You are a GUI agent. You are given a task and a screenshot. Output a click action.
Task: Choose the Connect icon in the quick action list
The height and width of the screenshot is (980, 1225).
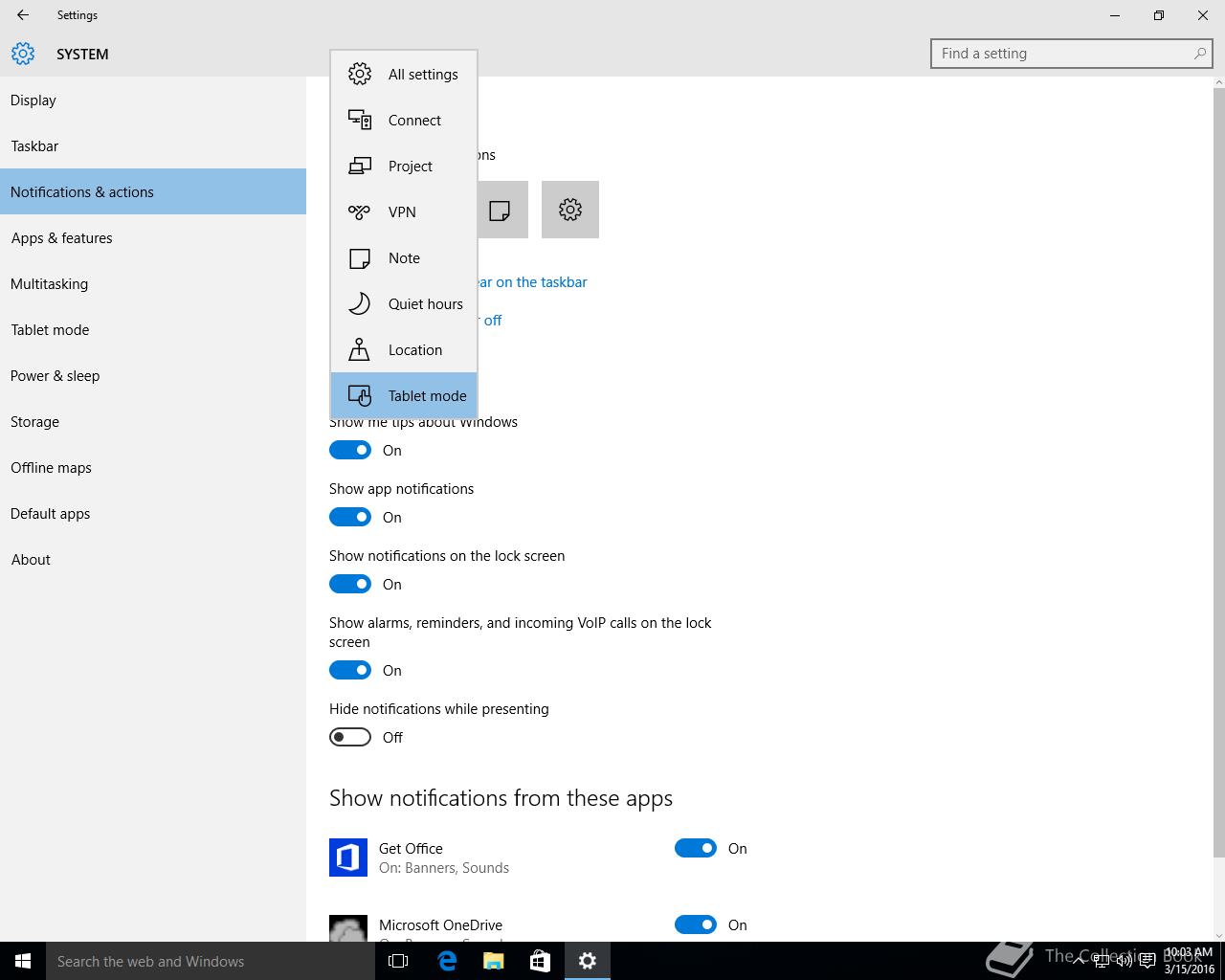click(x=360, y=120)
